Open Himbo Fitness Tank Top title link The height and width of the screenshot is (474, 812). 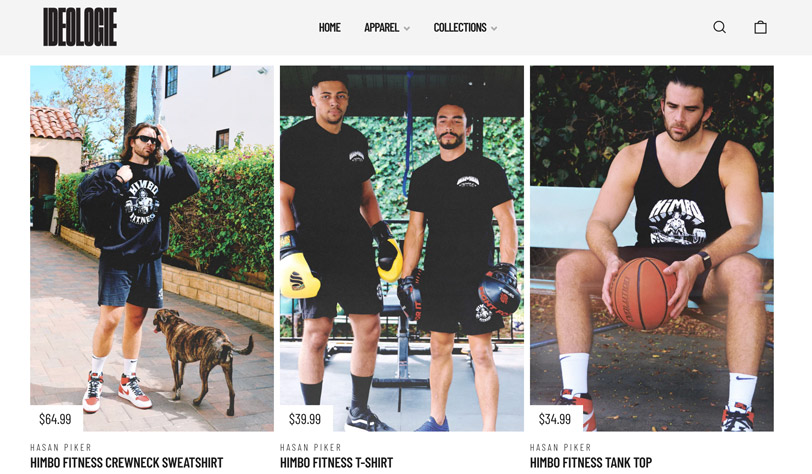tap(591, 463)
